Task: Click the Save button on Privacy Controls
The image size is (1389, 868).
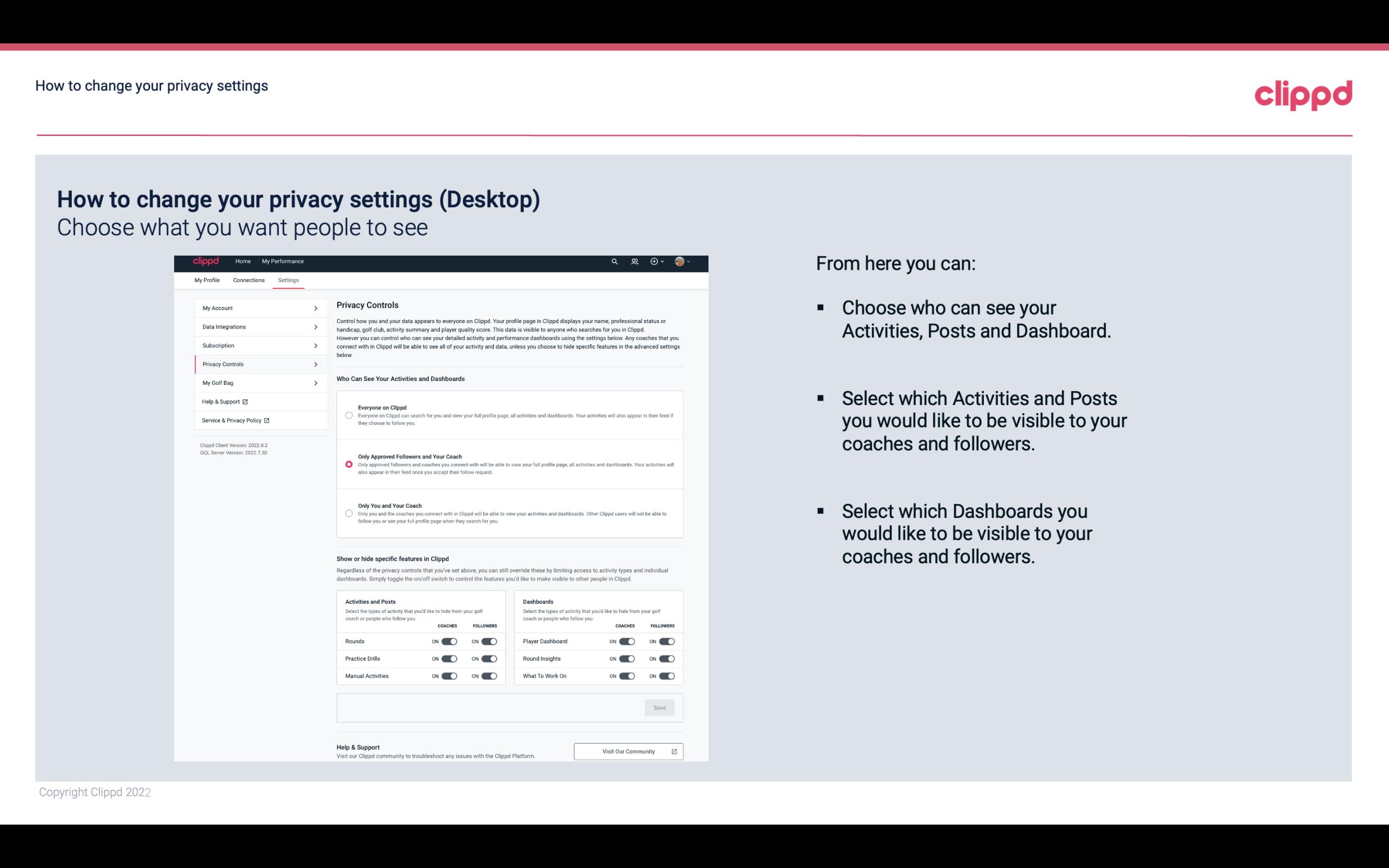Action: (659, 707)
